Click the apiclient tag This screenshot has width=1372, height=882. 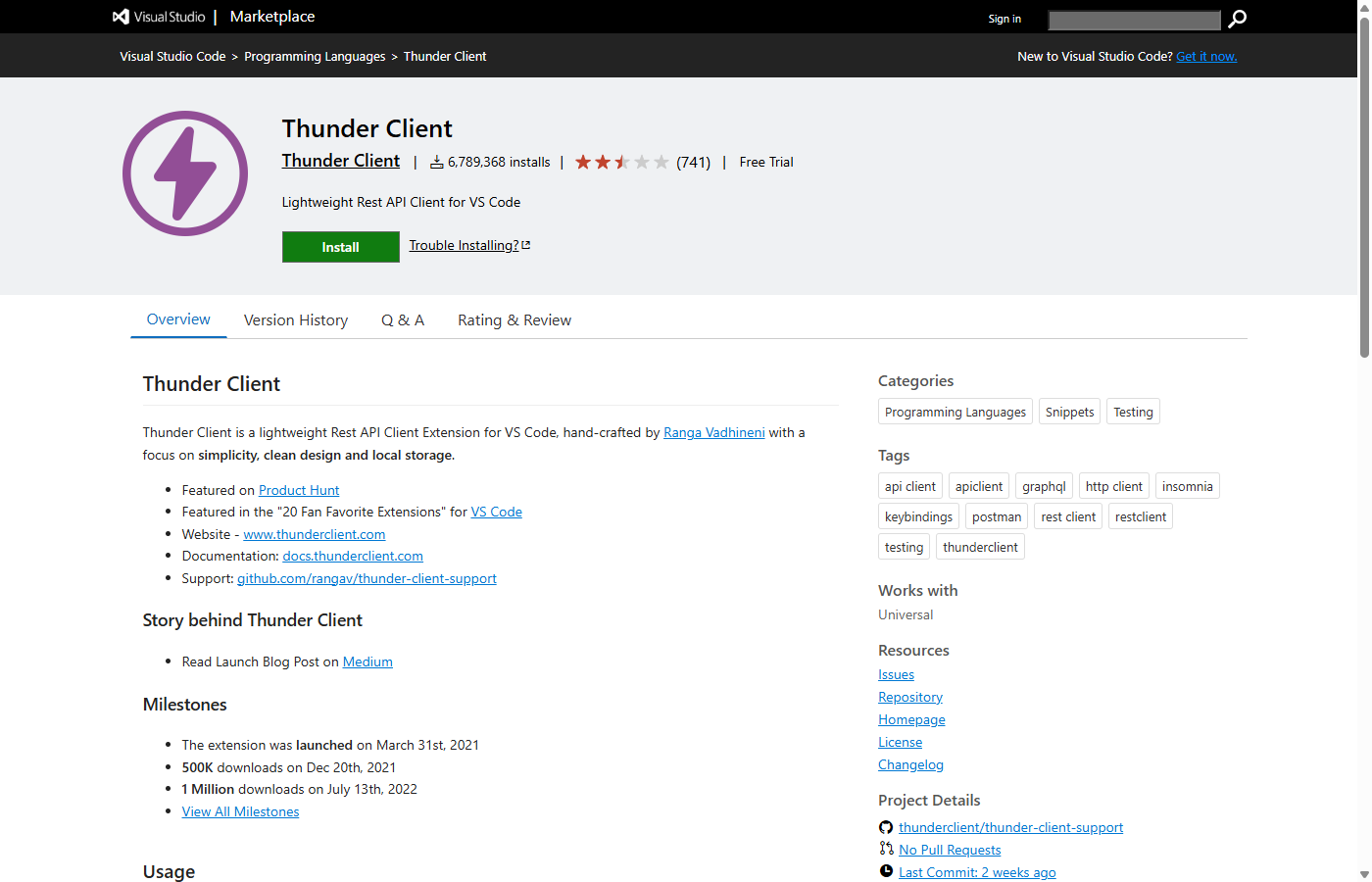pyautogui.click(x=979, y=486)
